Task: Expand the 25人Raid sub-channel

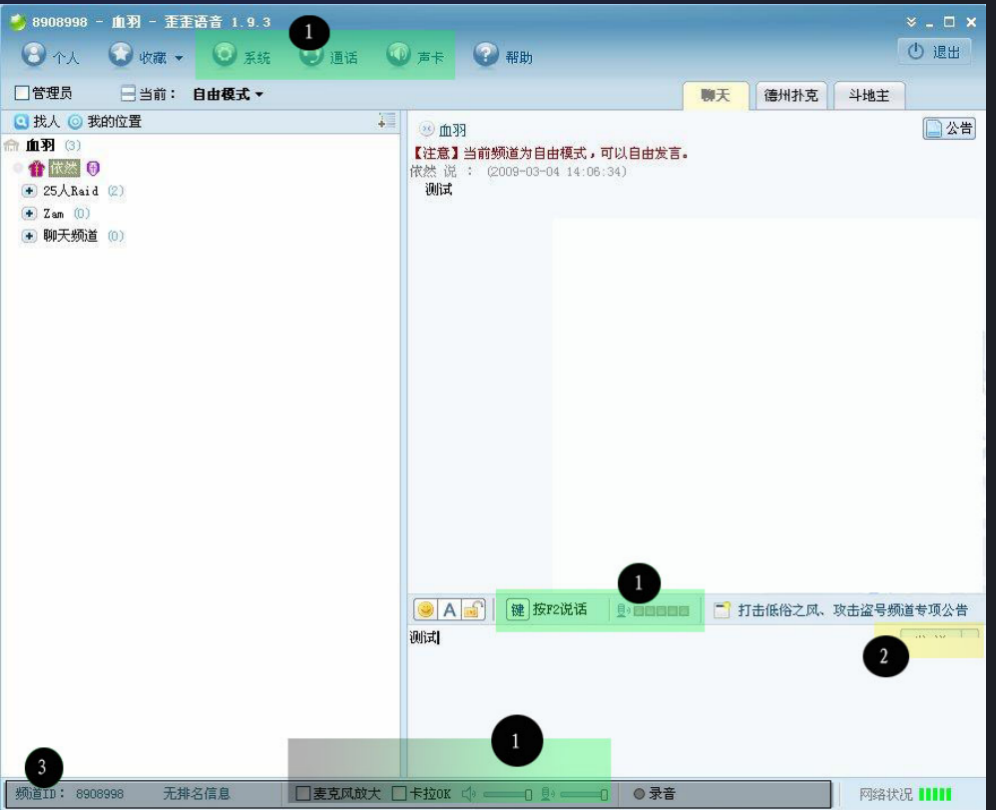Action: (x=29, y=191)
